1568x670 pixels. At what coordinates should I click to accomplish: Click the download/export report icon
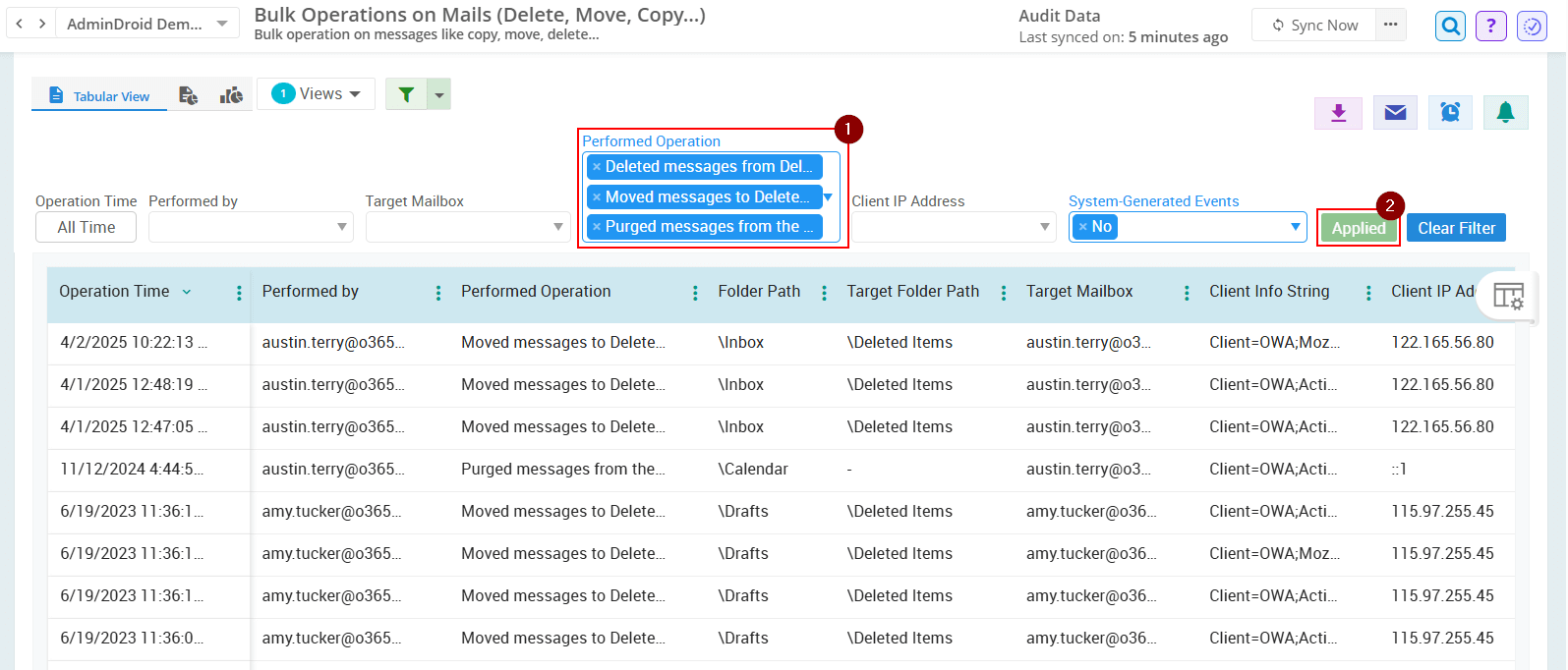click(1338, 113)
